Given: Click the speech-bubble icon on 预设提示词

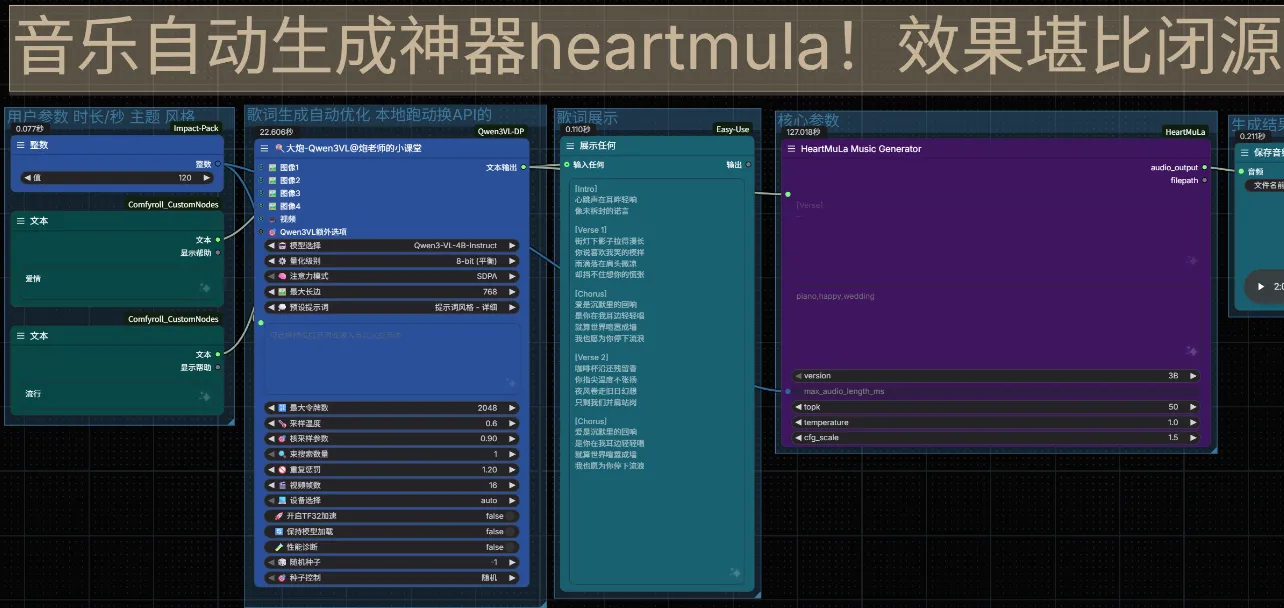Looking at the screenshot, I should pos(282,308).
